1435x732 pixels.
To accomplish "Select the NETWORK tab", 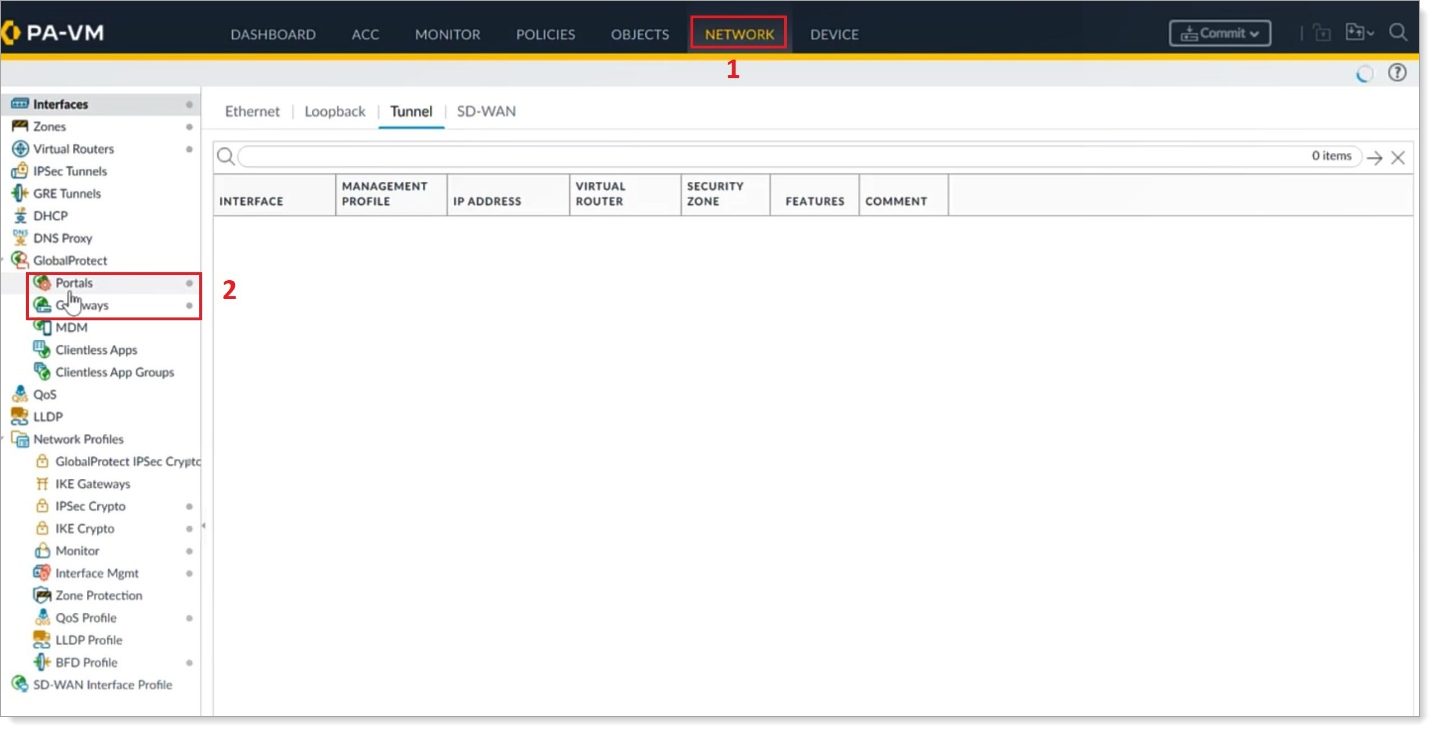I will pos(739,34).
